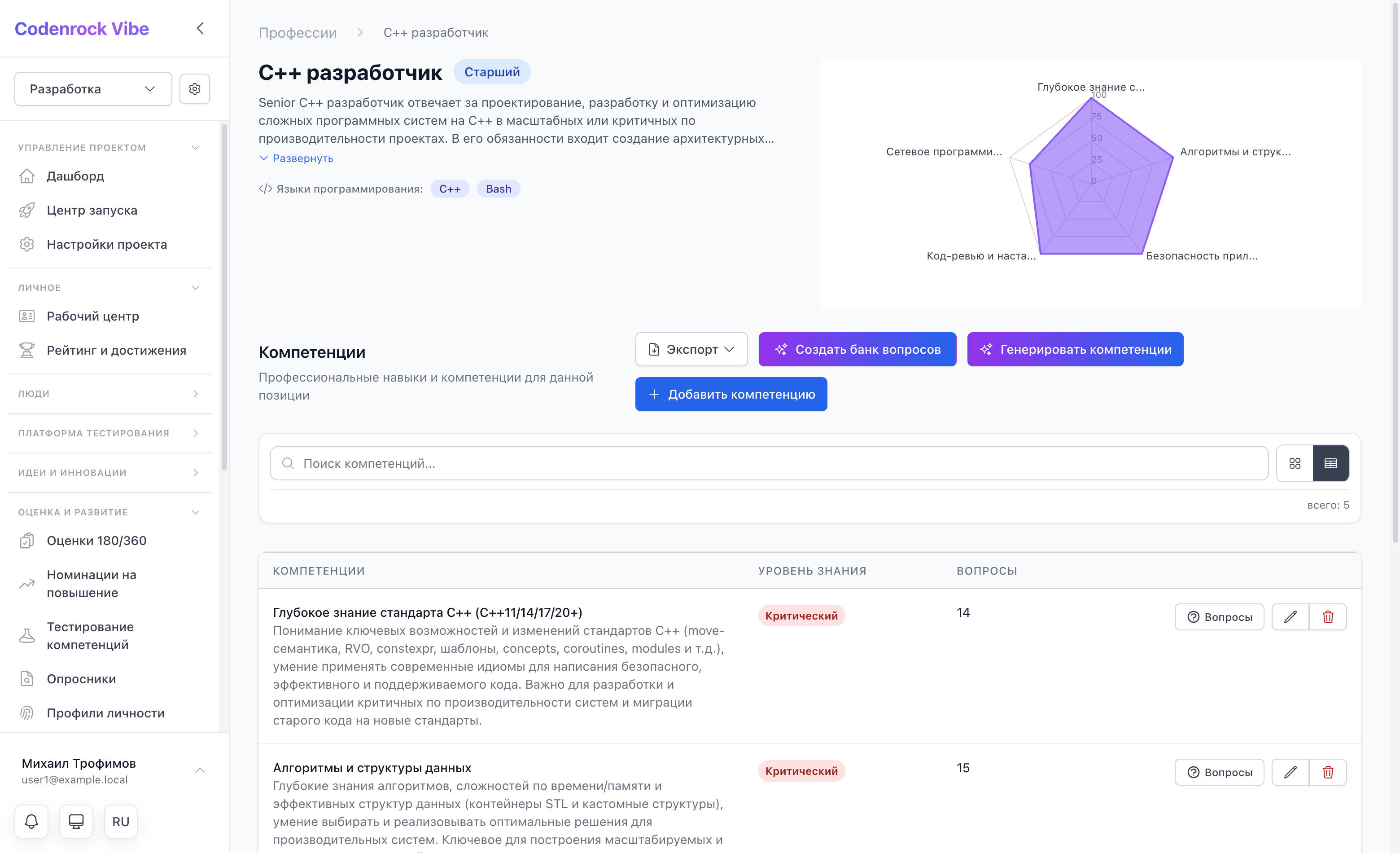Image resolution: width=1400 pixels, height=853 pixels.
Task: Open Вопросы for Глубокое знание стандарта C++
Action: 1219,616
